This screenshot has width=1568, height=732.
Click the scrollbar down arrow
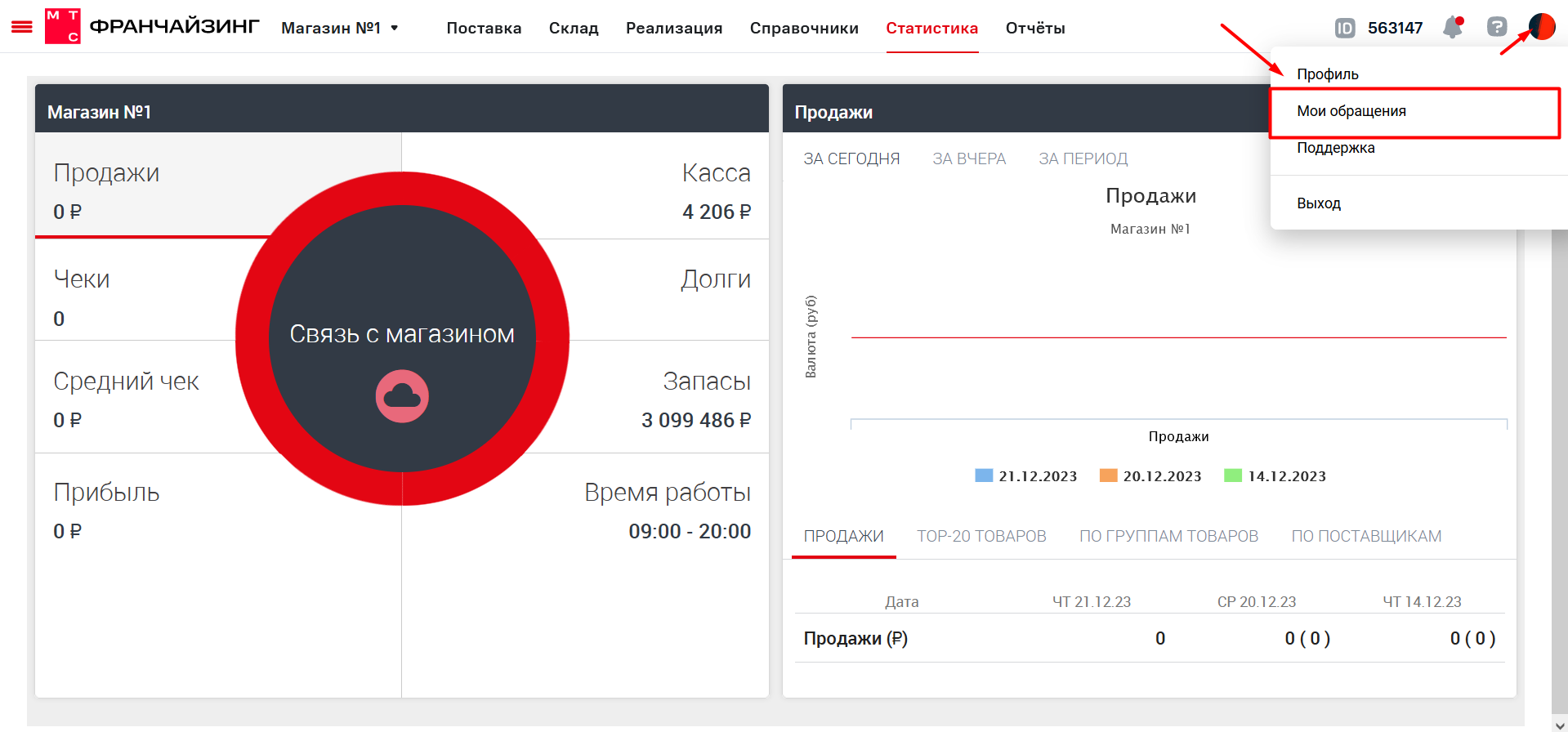pyautogui.click(x=1559, y=725)
